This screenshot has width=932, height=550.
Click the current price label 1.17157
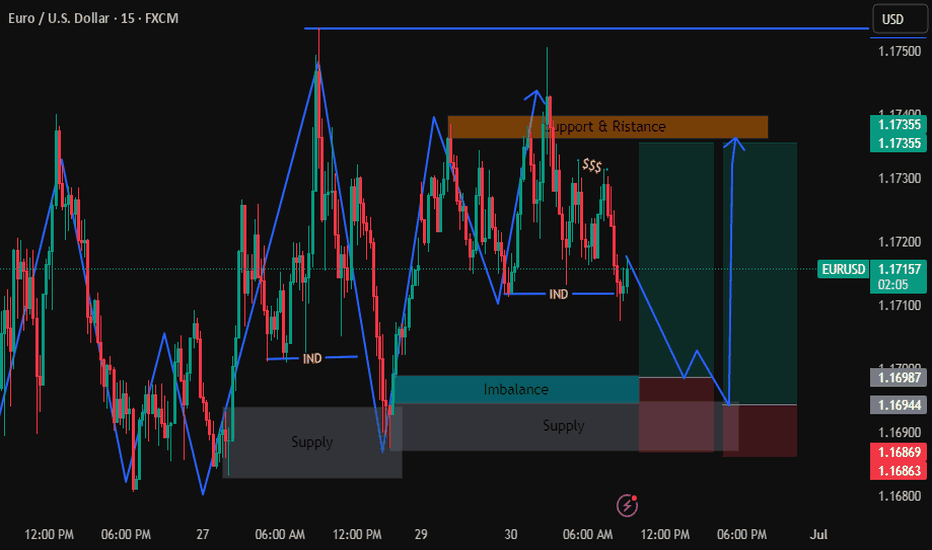pyautogui.click(x=898, y=269)
